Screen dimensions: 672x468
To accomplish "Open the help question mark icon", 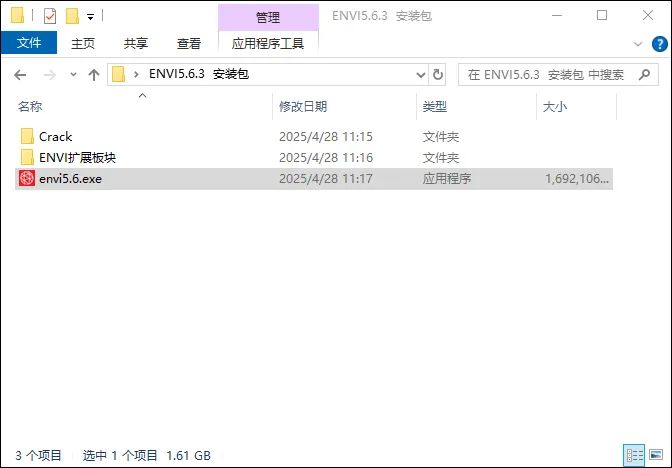I will (660, 44).
